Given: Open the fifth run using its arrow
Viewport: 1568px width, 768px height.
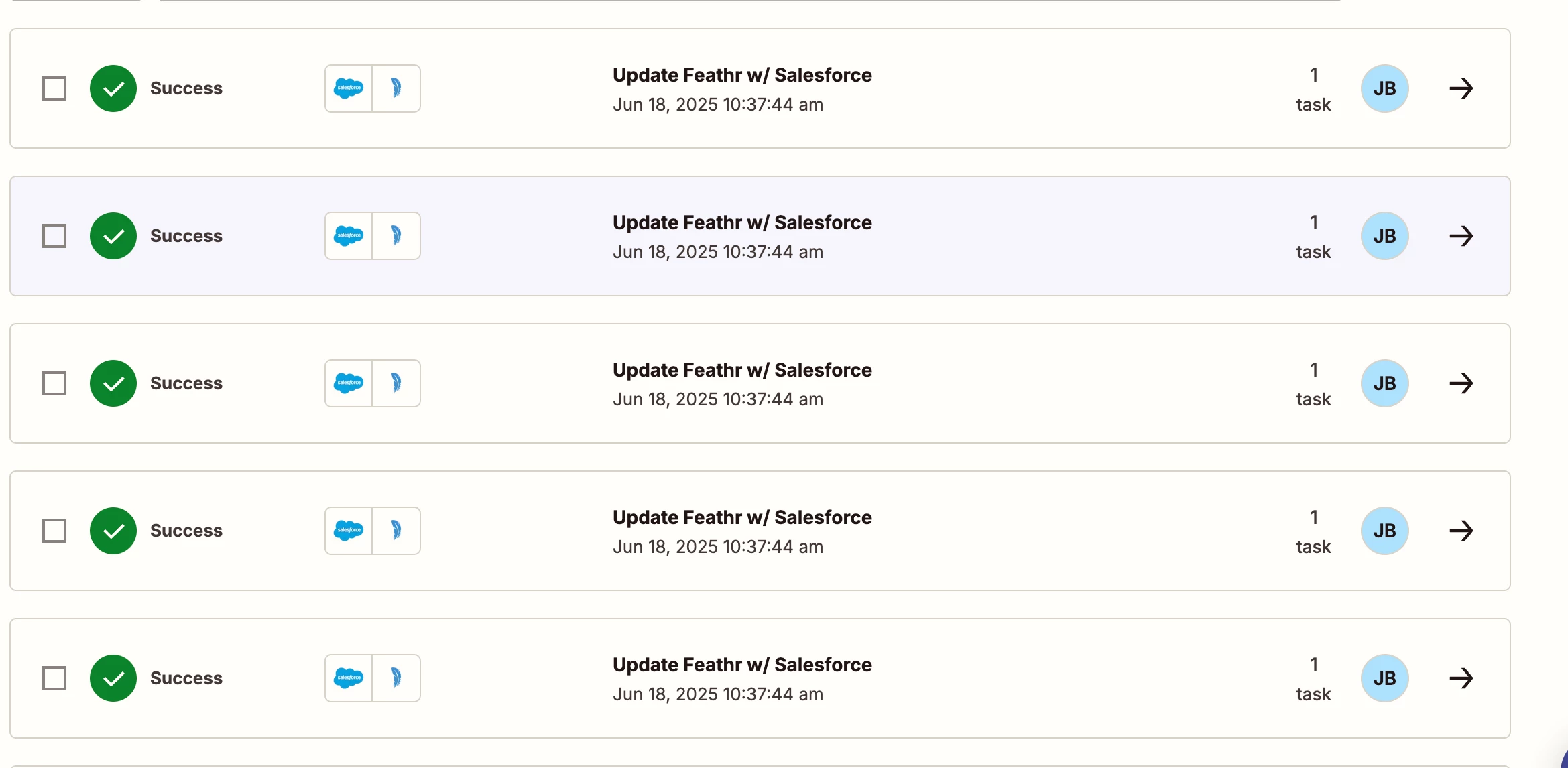Looking at the screenshot, I should pos(1461,678).
